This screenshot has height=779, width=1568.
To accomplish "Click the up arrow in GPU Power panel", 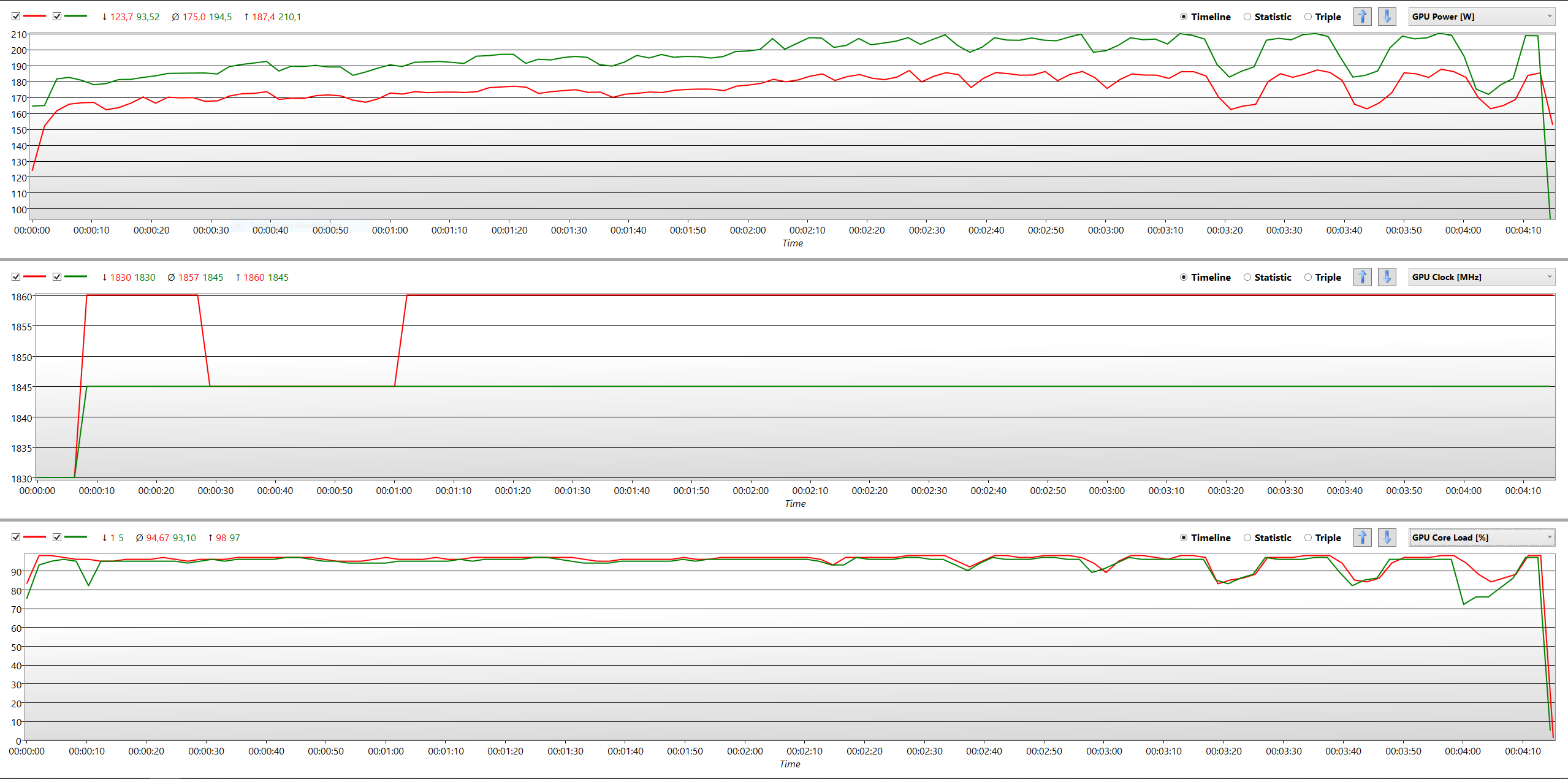I will 1362,17.
